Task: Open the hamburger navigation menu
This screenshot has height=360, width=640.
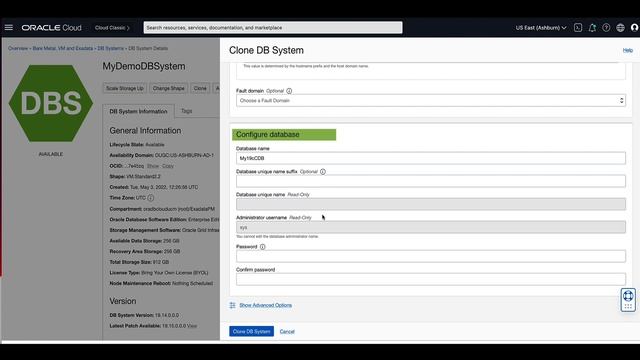Action: pyautogui.click(x=9, y=28)
